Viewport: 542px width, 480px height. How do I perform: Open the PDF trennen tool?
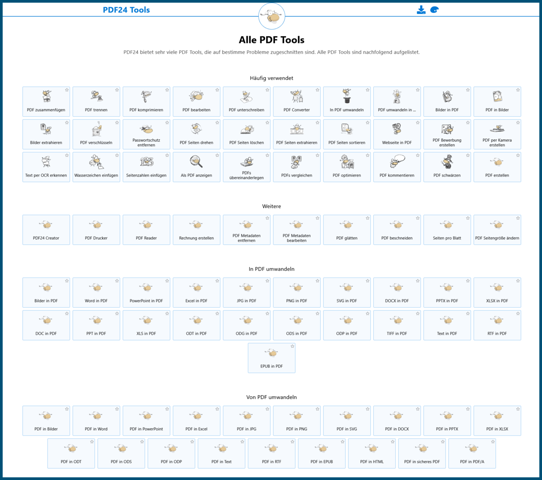pyautogui.click(x=96, y=102)
